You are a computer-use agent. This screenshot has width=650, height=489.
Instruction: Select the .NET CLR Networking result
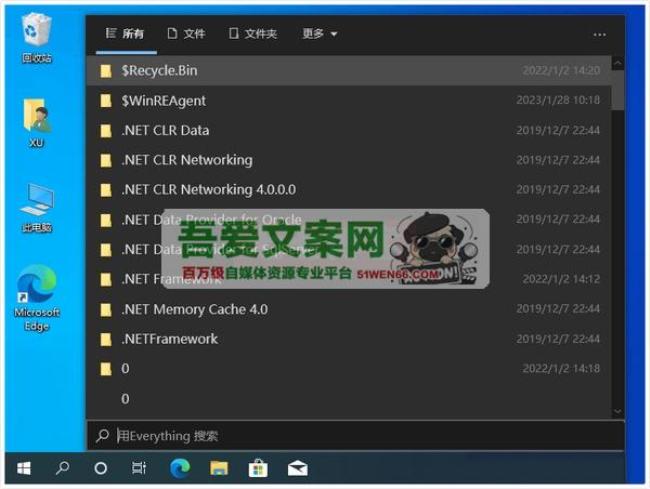click(x=349, y=160)
